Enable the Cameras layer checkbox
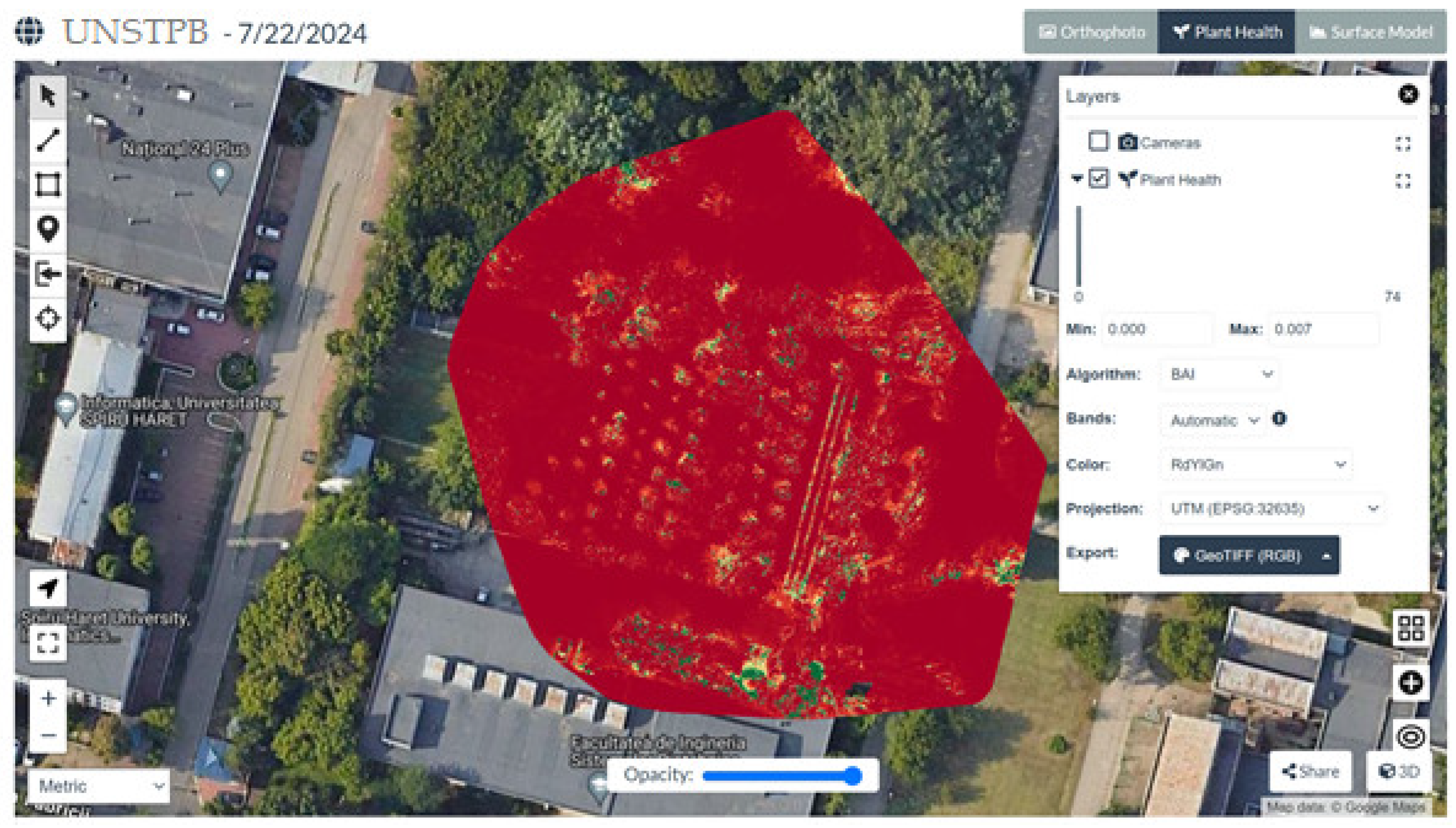Viewport: 1456px width, 828px height. coord(1098,141)
